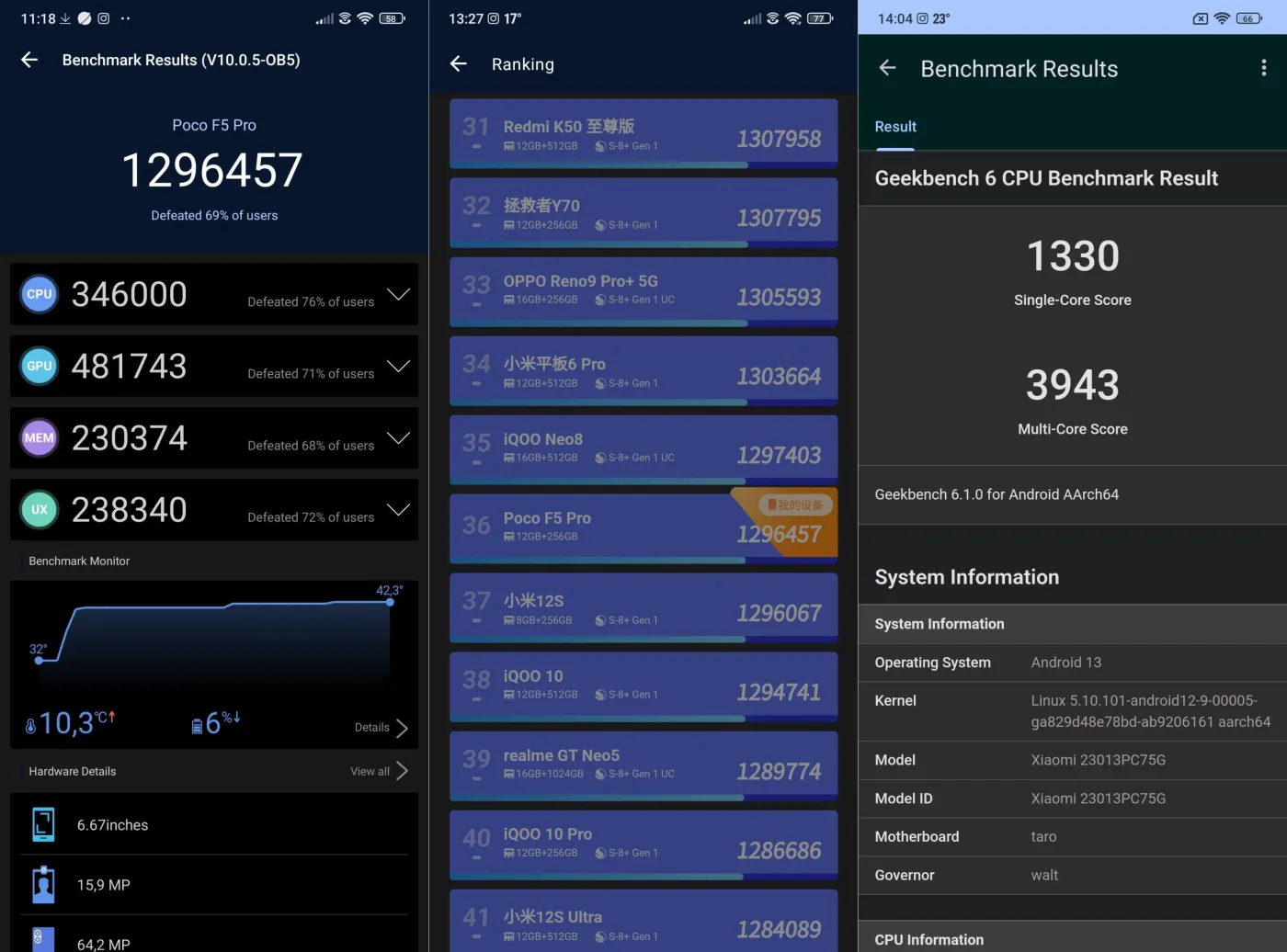This screenshot has width=1287, height=952.
Task: Open rank 40 iQOO 10 Pro entry
Action: click(x=643, y=845)
